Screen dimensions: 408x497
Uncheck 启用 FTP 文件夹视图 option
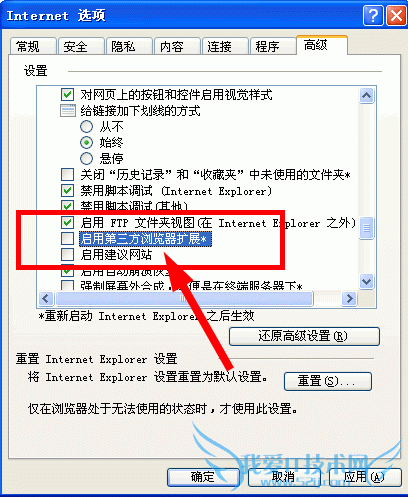pos(68,222)
